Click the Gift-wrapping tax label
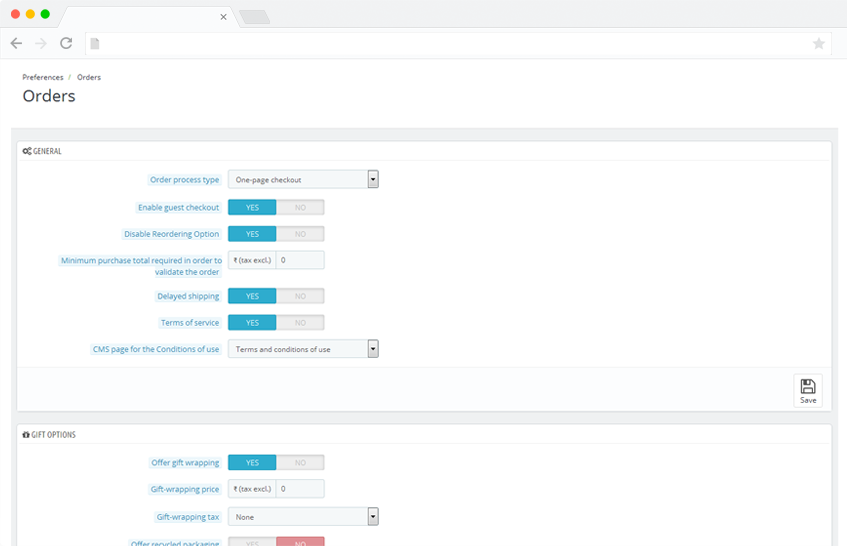Image resolution: width=847 pixels, height=546 pixels. [x=187, y=517]
